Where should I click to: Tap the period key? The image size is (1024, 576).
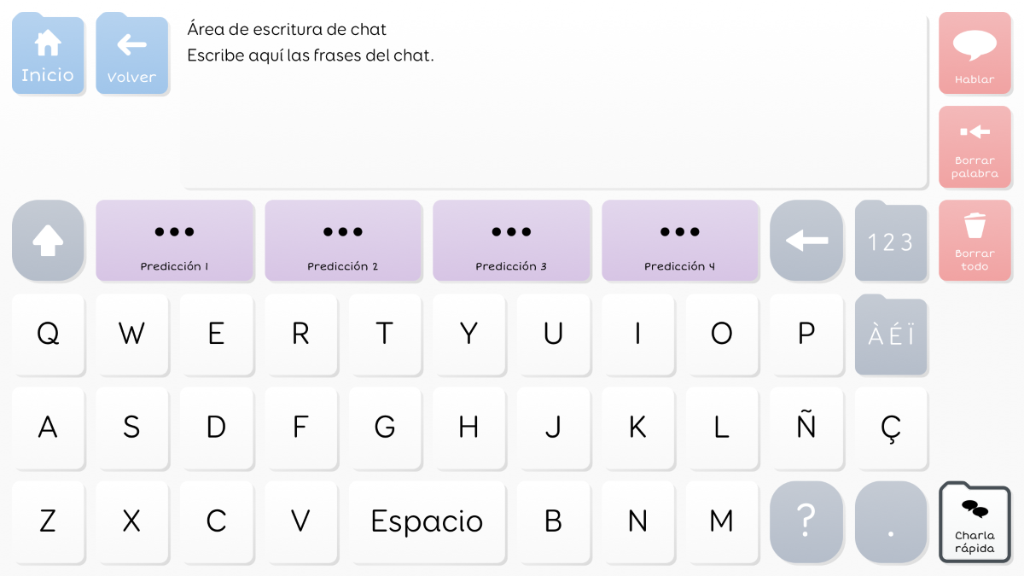[x=890, y=521]
